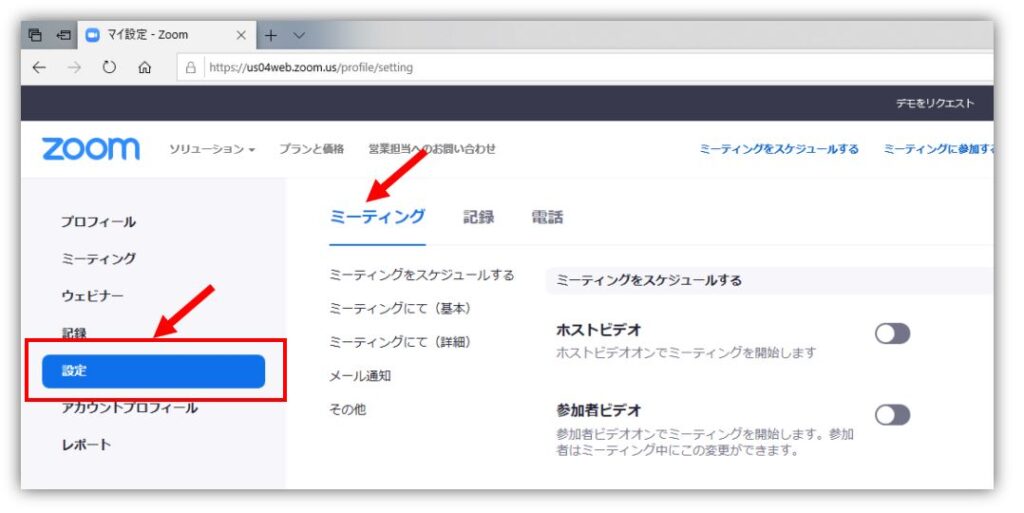Click the URL address field
The image size is (1024, 513).
click(x=584, y=67)
